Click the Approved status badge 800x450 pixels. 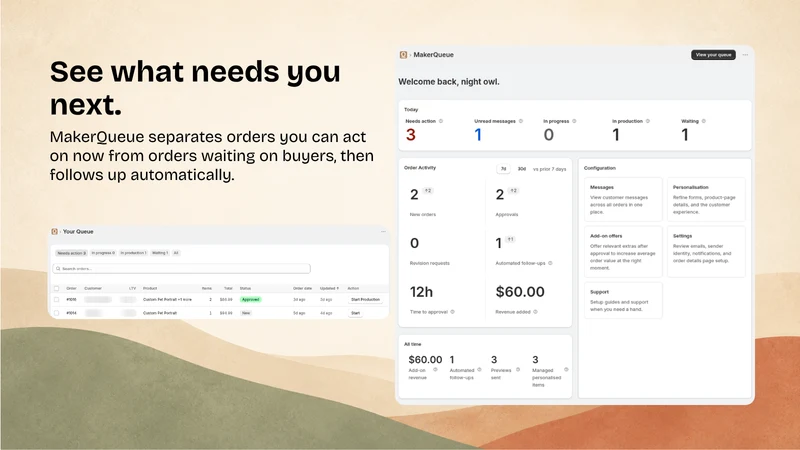pos(251,299)
